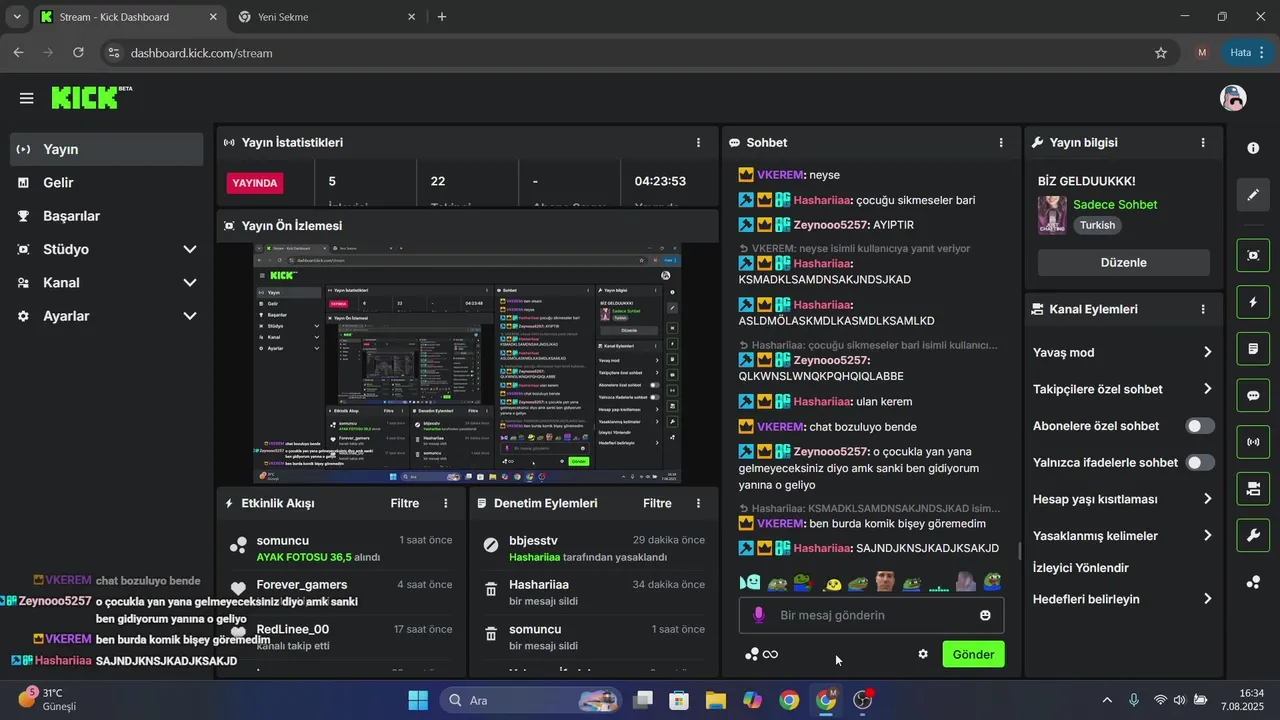Open a new Chrome tab
Screen dimensions: 1280x720
click(x=442, y=17)
